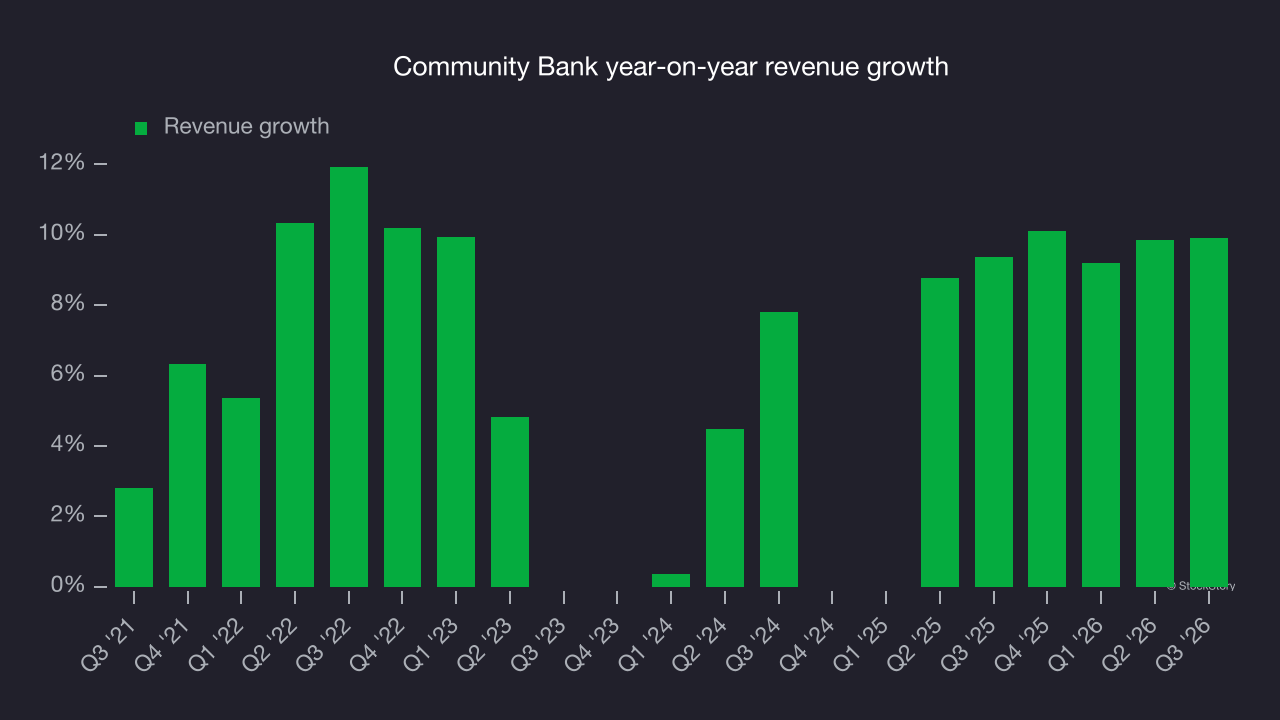The width and height of the screenshot is (1280, 720).
Task: Select the tiny Q1 '24 bar
Action: [x=671, y=580]
